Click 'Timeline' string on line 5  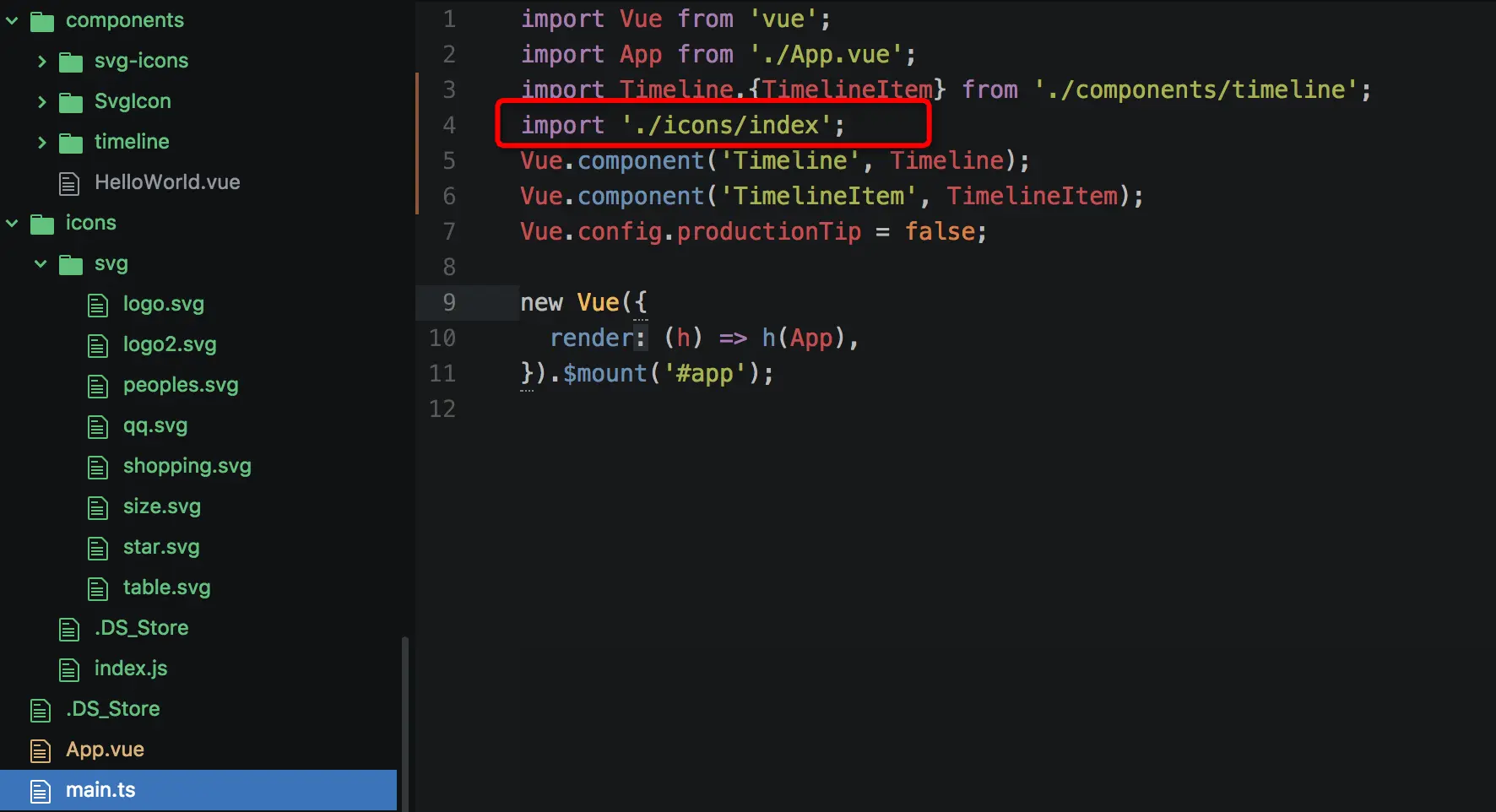[790, 160]
